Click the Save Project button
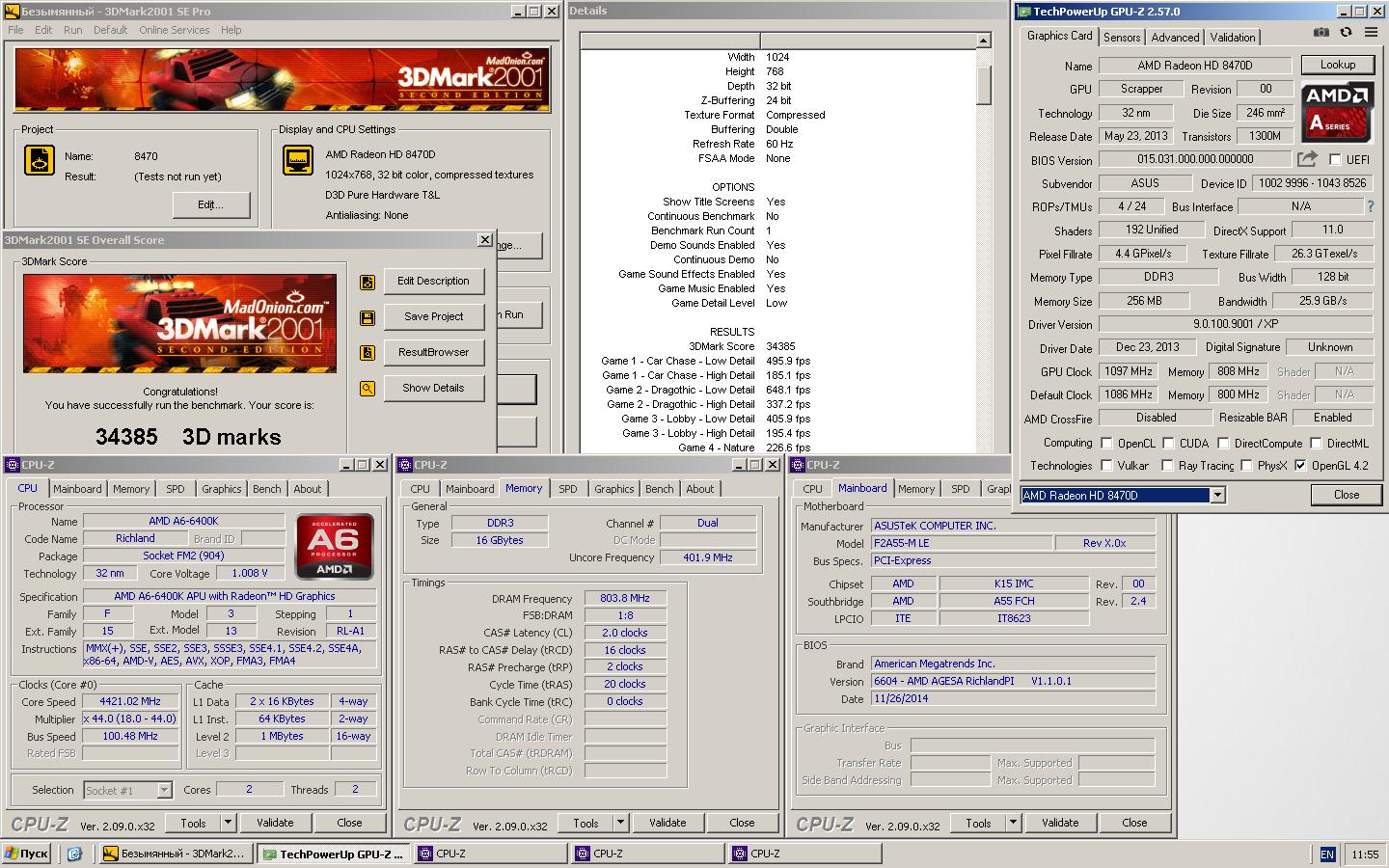Screen dimensions: 1389x868 tap(433, 317)
